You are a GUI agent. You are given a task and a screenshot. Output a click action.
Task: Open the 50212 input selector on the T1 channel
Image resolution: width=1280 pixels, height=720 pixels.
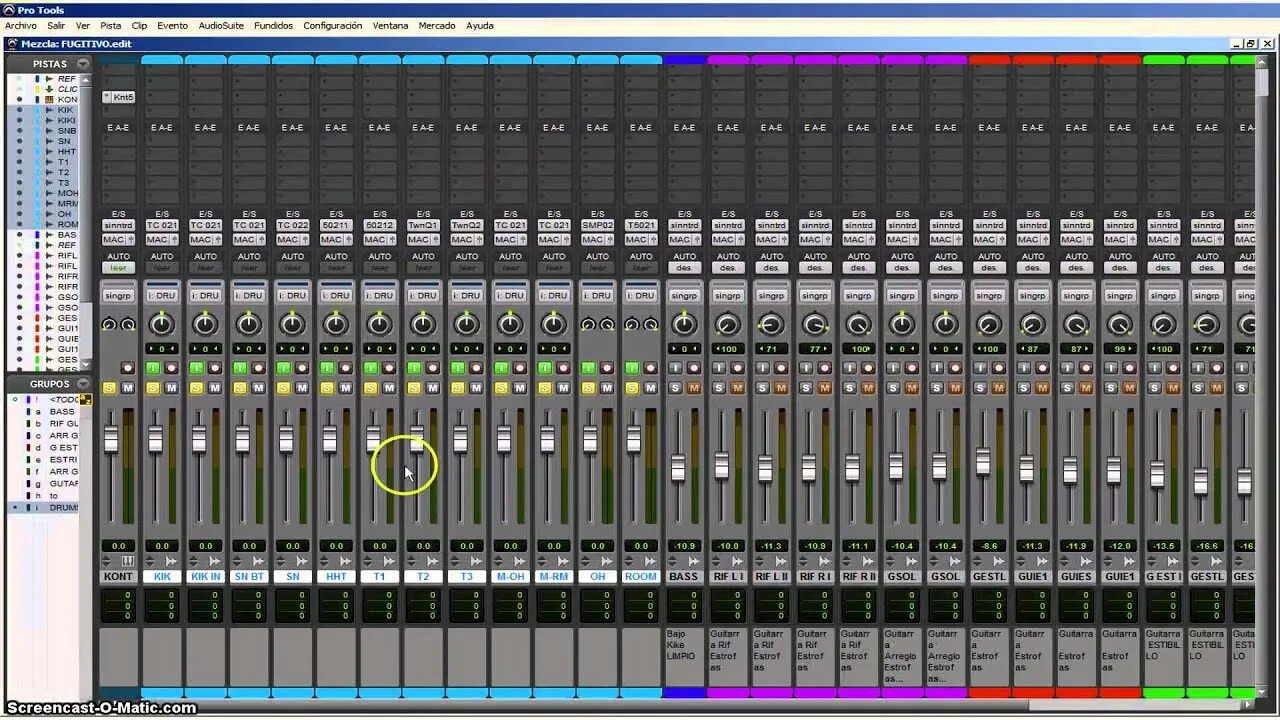(x=379, y=226)
